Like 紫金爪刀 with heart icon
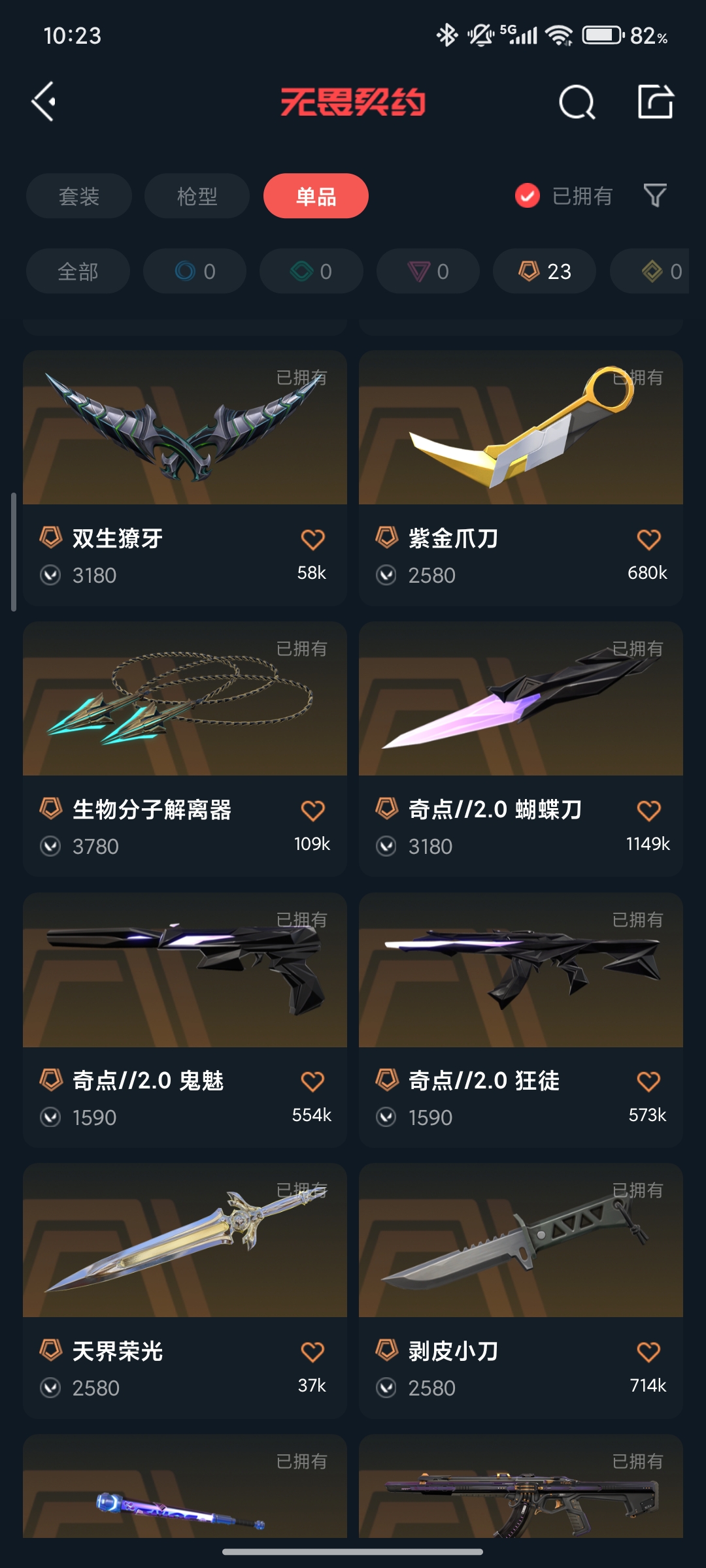The image size is (706, 1568). coord(648,539)
